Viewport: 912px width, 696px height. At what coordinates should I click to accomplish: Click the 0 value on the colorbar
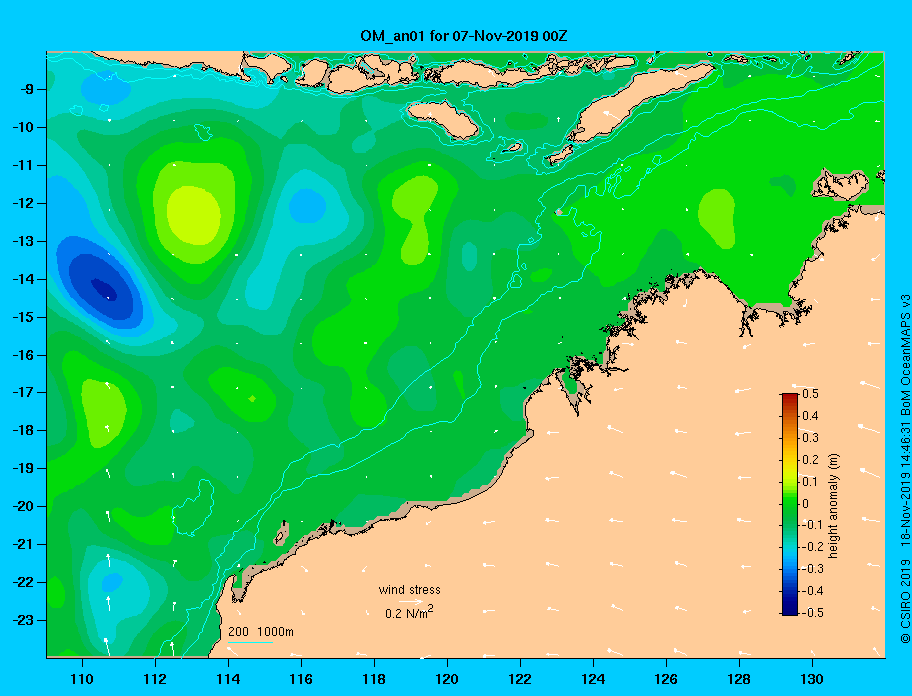(806, 503)
